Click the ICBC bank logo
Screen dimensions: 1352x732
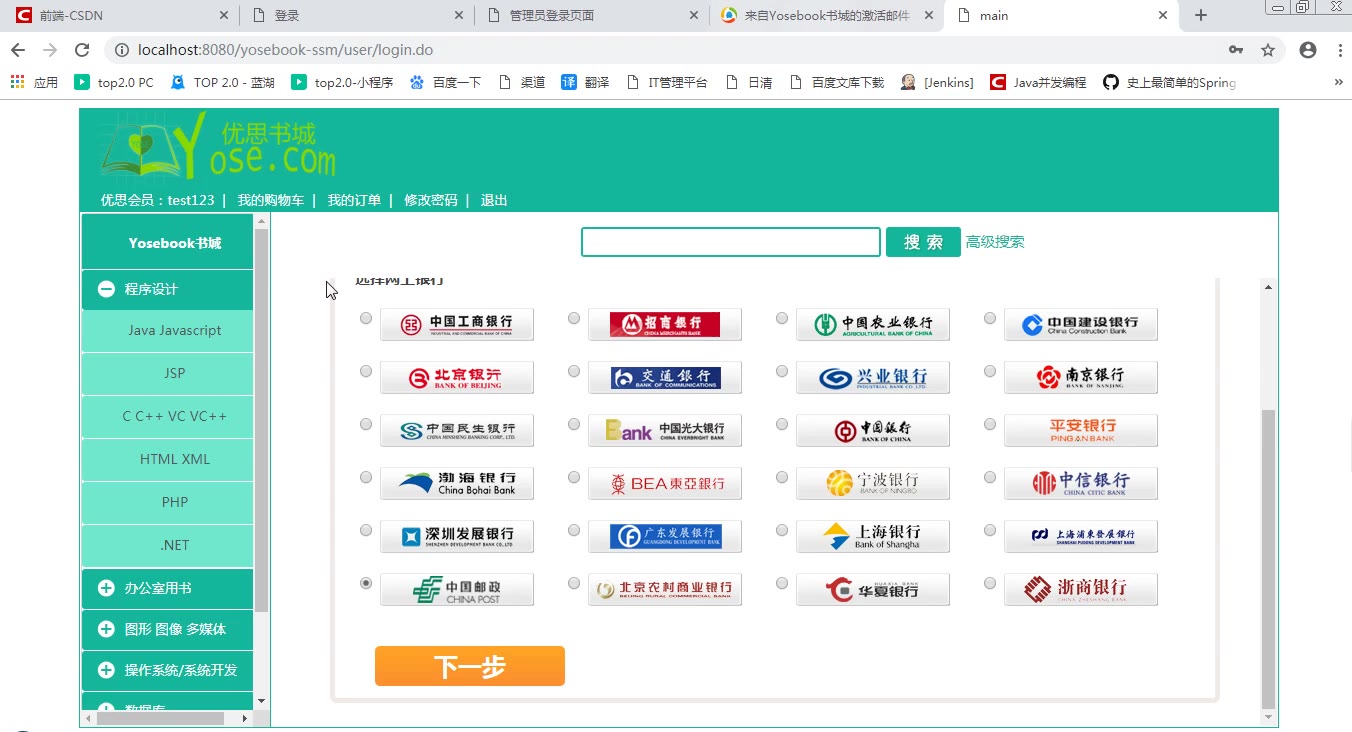(457, 324)
